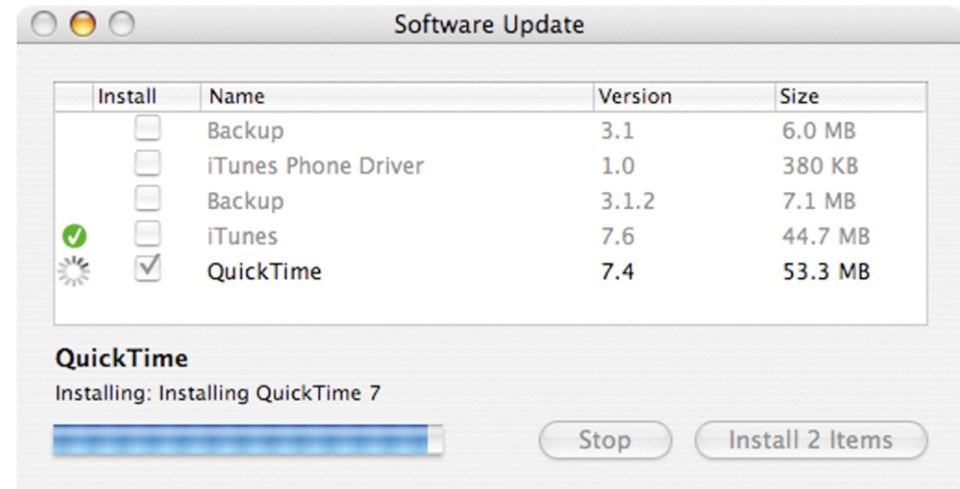Enable the Backup 3.1.2 checkbox
Image resolution: width=960 pixels, height=489 pixels.
[x=148, y=200]
